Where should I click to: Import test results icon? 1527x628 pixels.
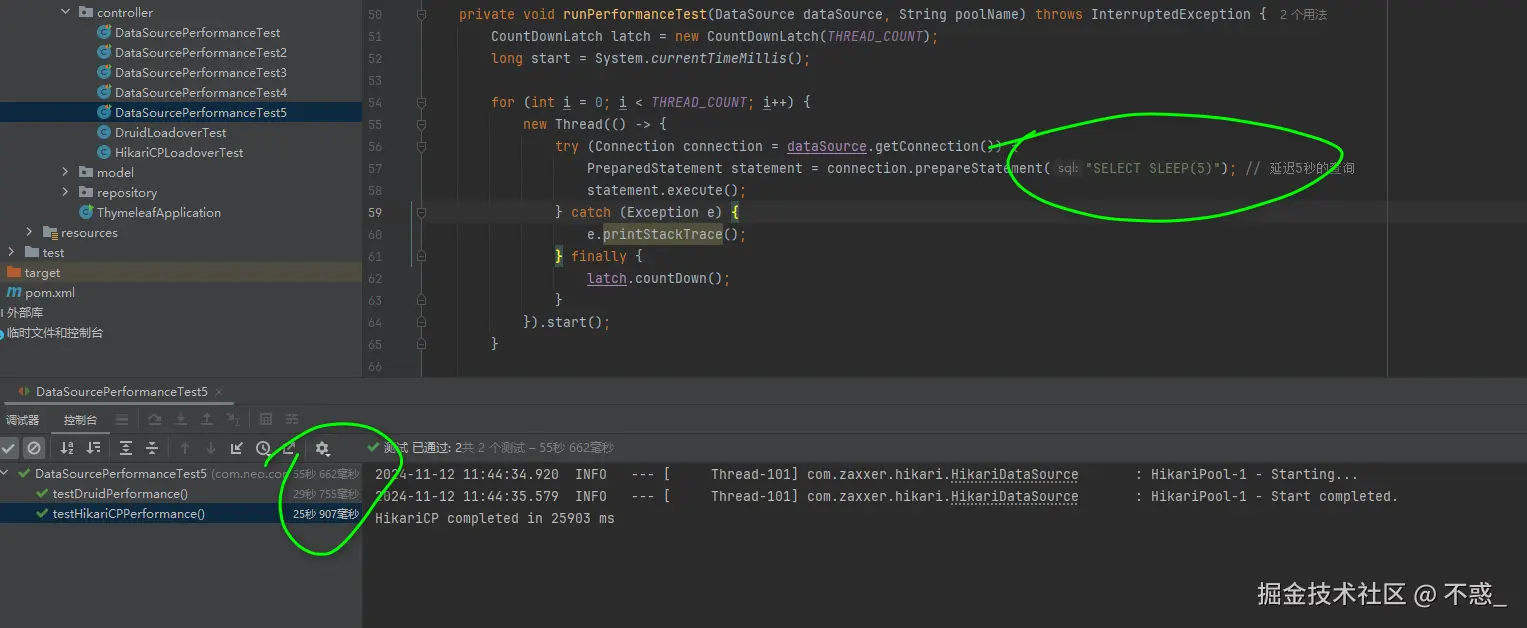(237, 448)
